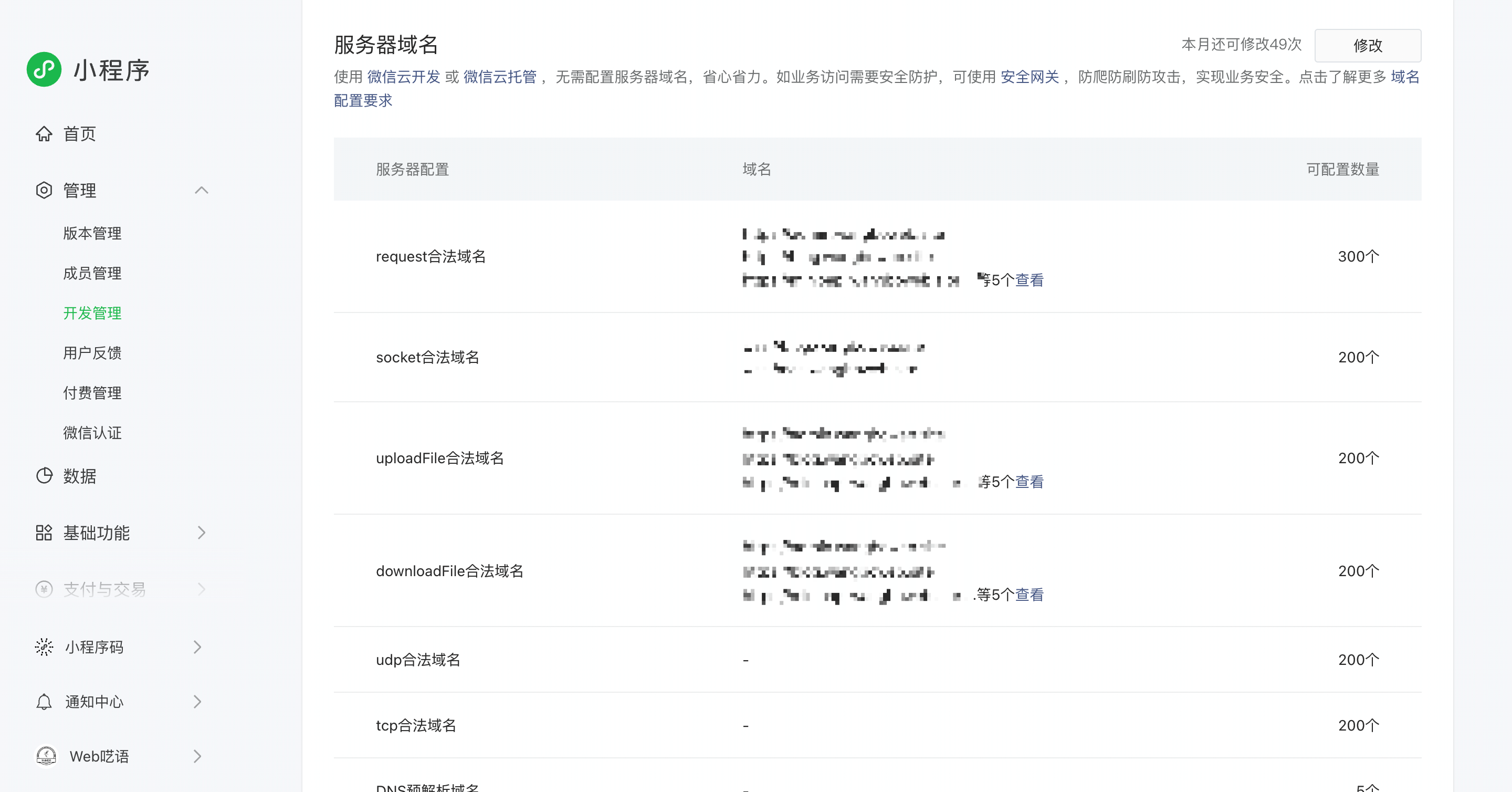
Task: Click the Web呓语 avatar icon
Action: tap(46, 756)
